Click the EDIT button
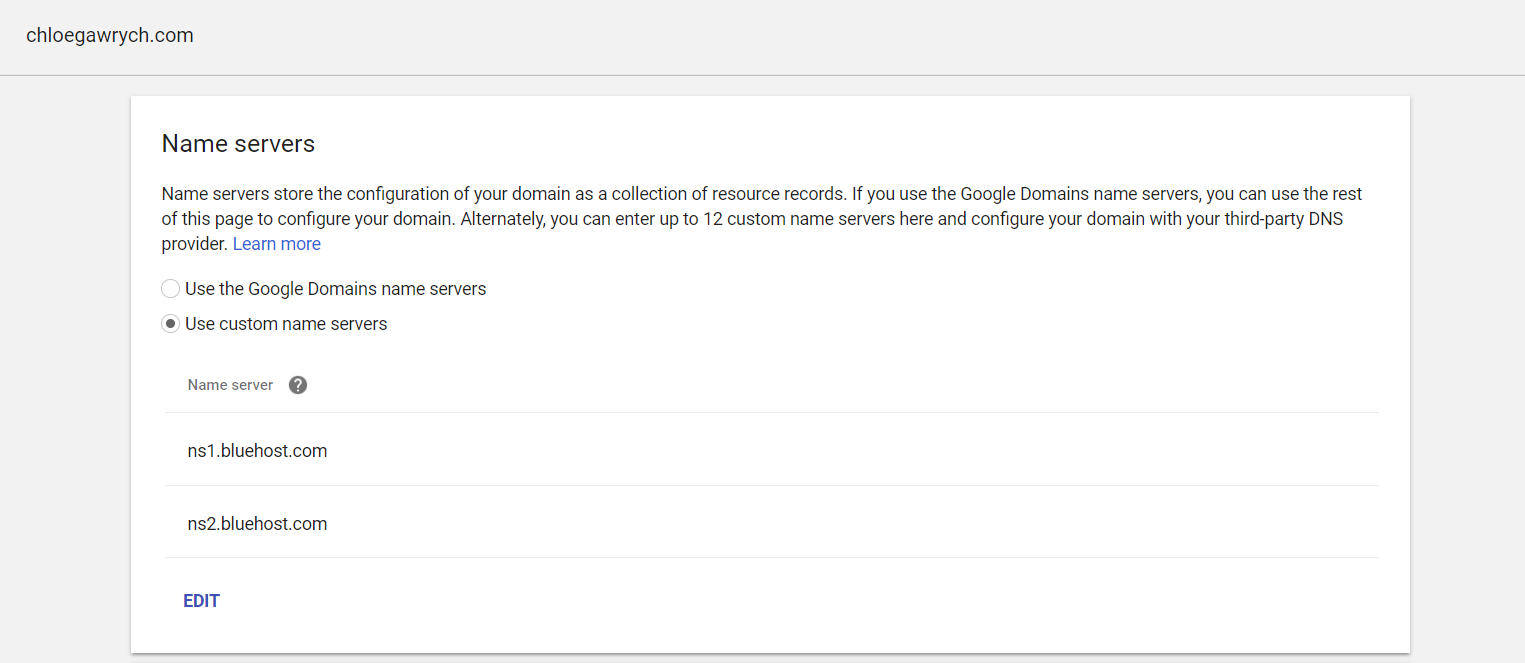This screenshot has height=663, width=1525. tap(201, 601)
